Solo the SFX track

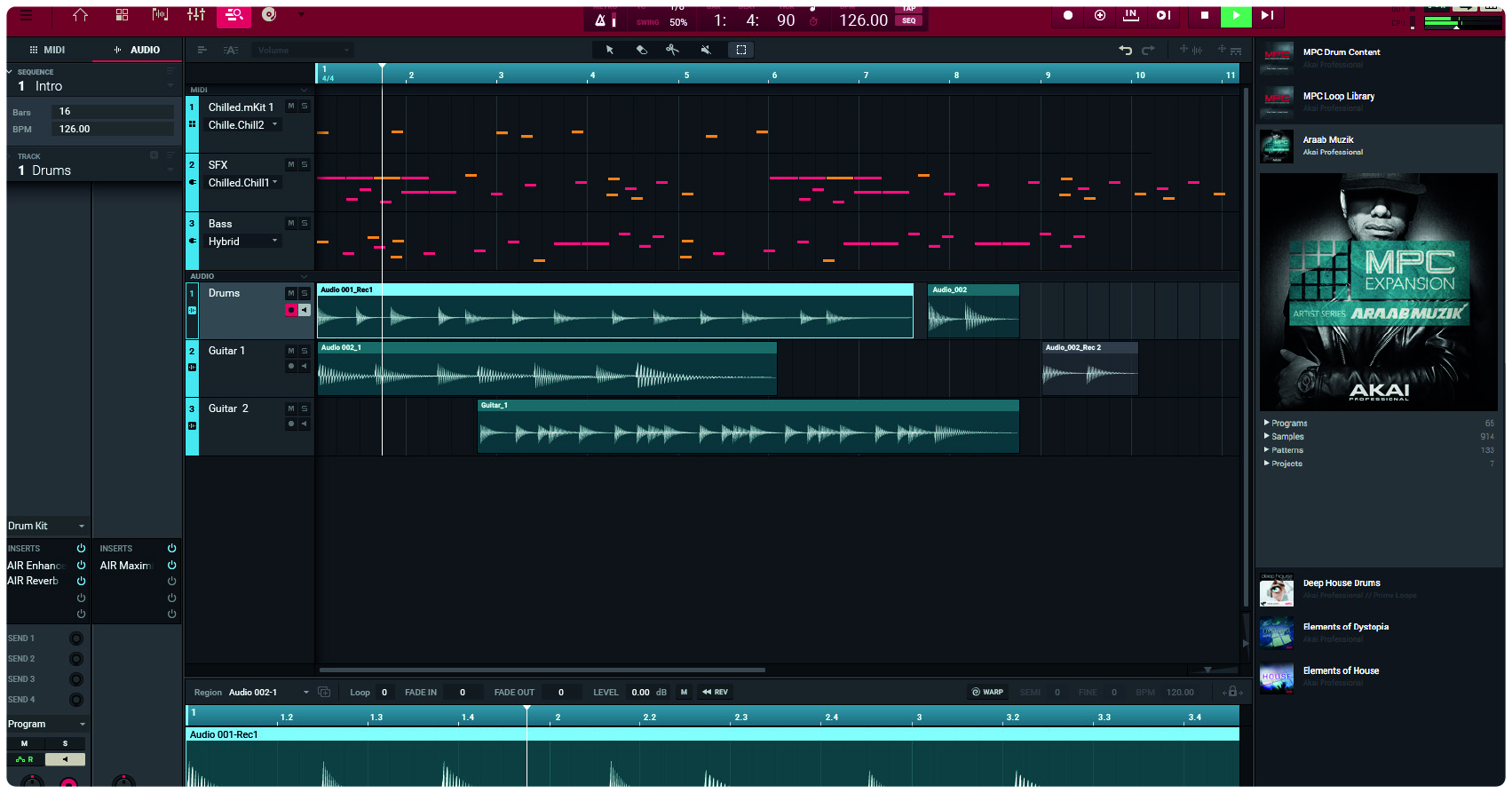305,164
